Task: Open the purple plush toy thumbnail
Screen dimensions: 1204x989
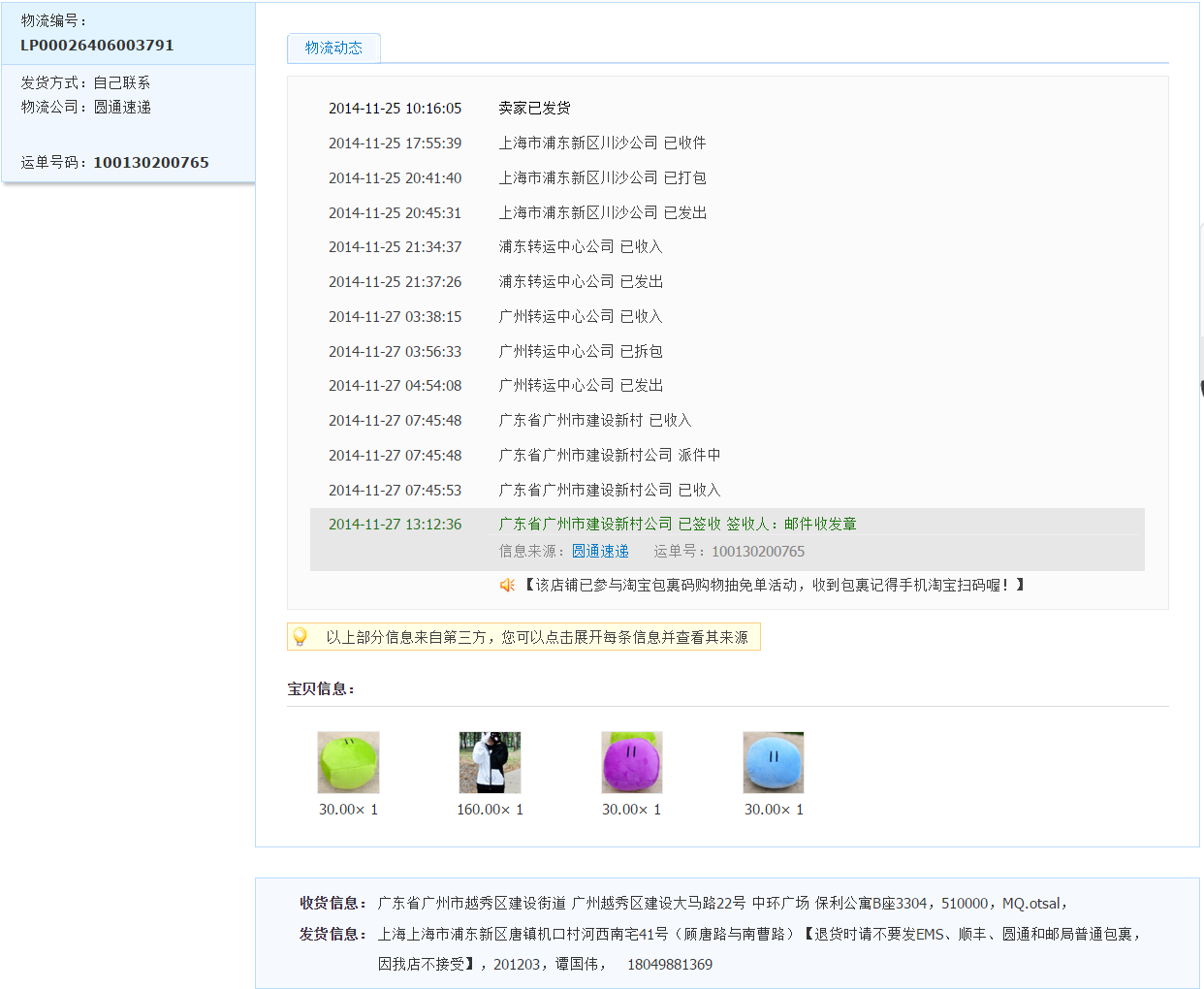Action: click(x=631, y=762)
